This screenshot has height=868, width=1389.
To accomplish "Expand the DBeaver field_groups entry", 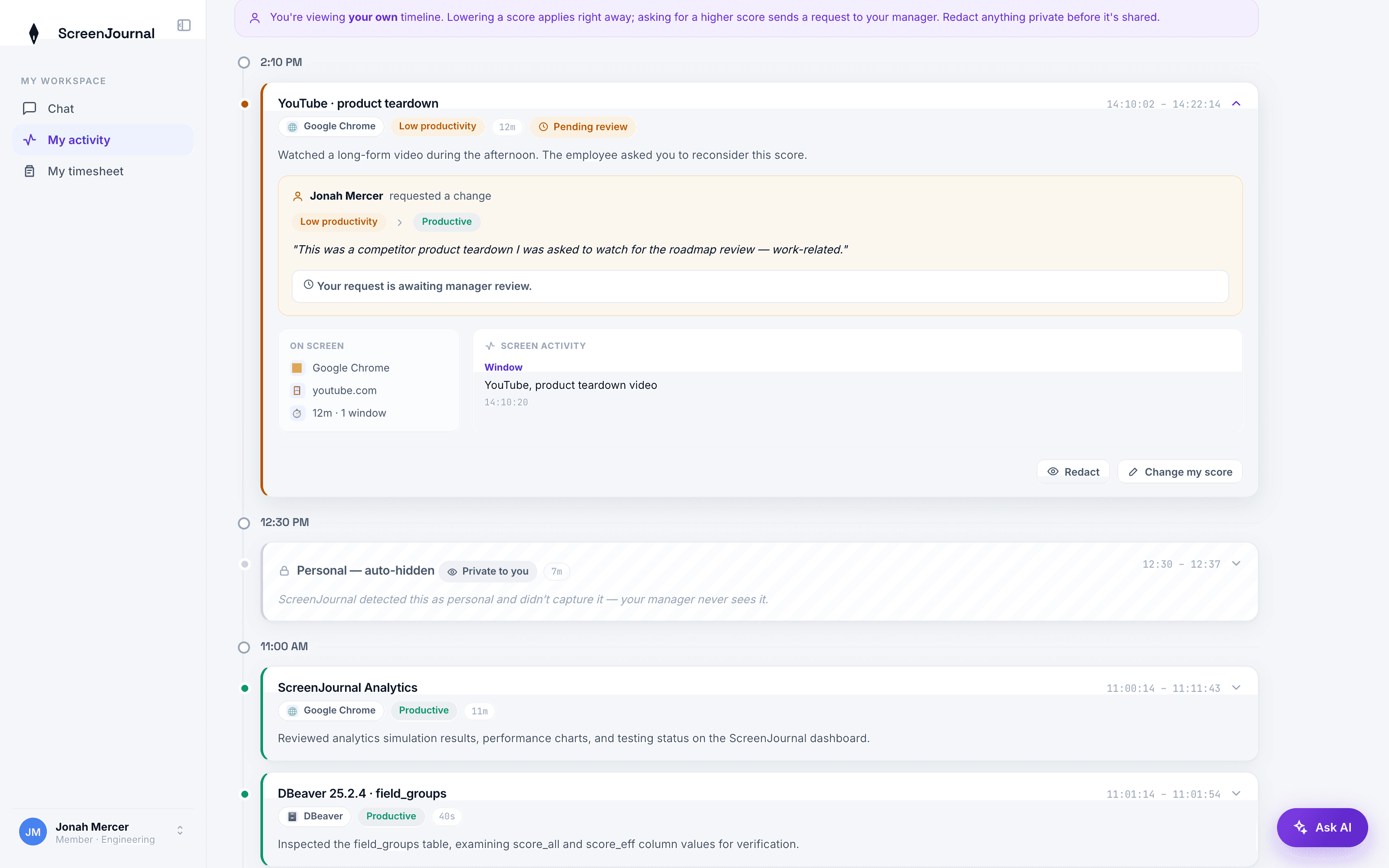I will (1236, 794).
